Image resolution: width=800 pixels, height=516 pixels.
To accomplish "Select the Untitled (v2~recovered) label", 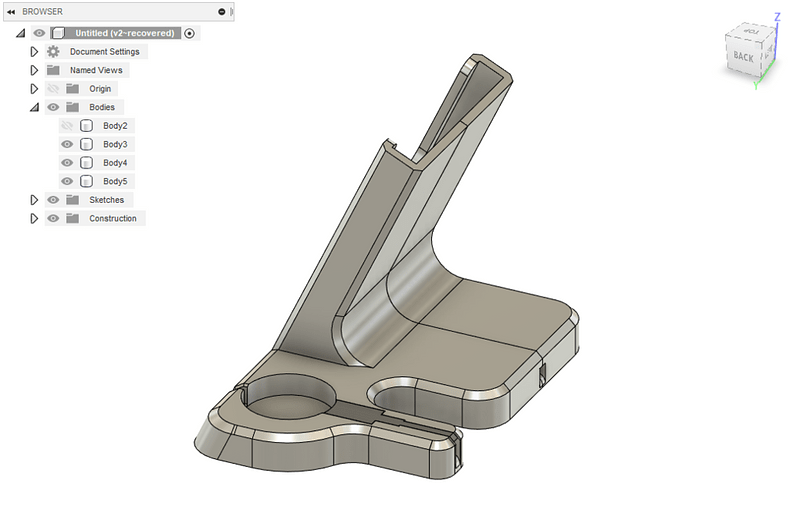I will (125, 33).
